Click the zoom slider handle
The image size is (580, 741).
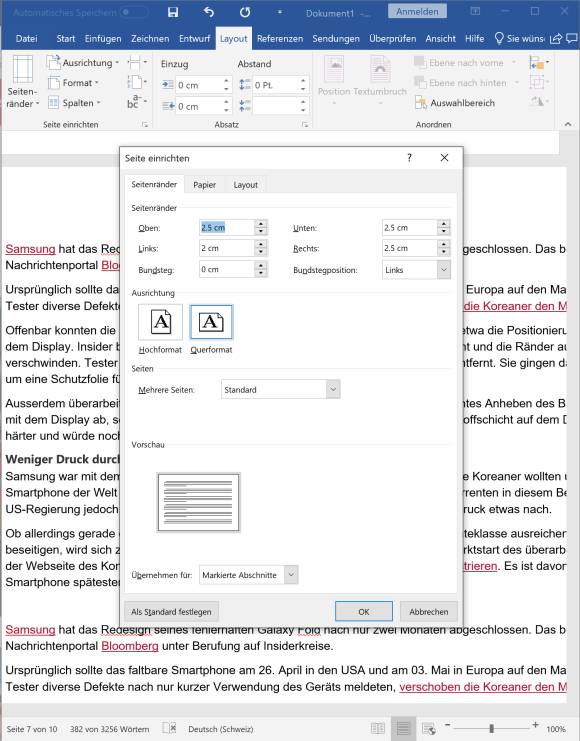click(x=492, y=728)
